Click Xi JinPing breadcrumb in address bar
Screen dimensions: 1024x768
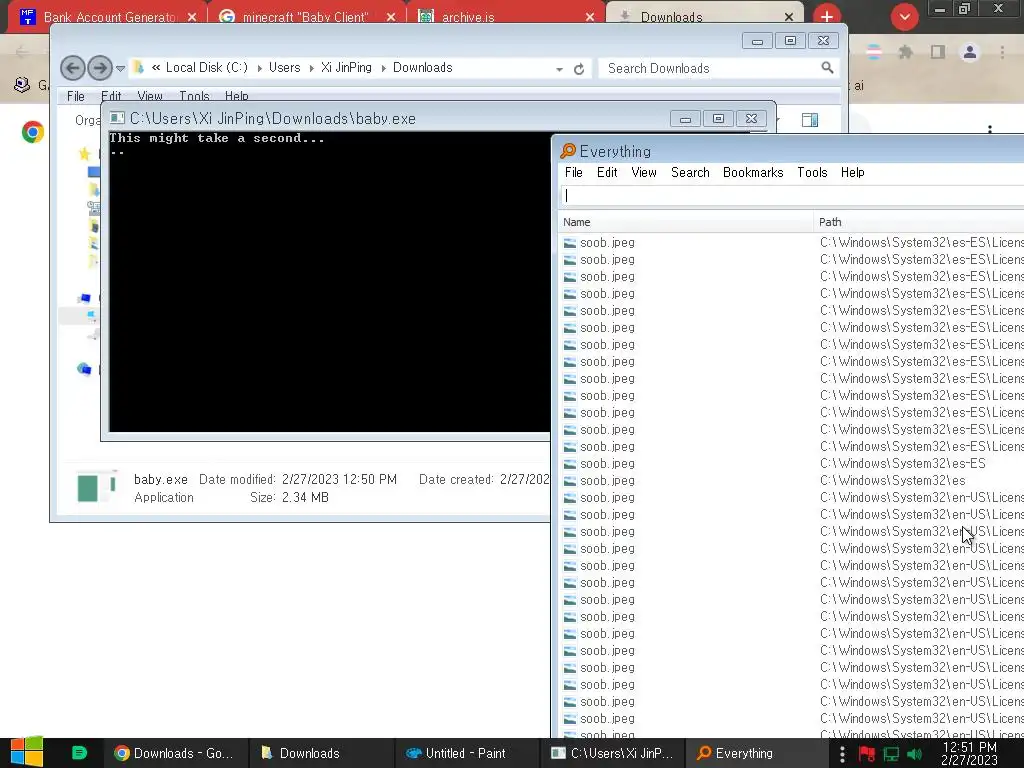tap(346, 67)
